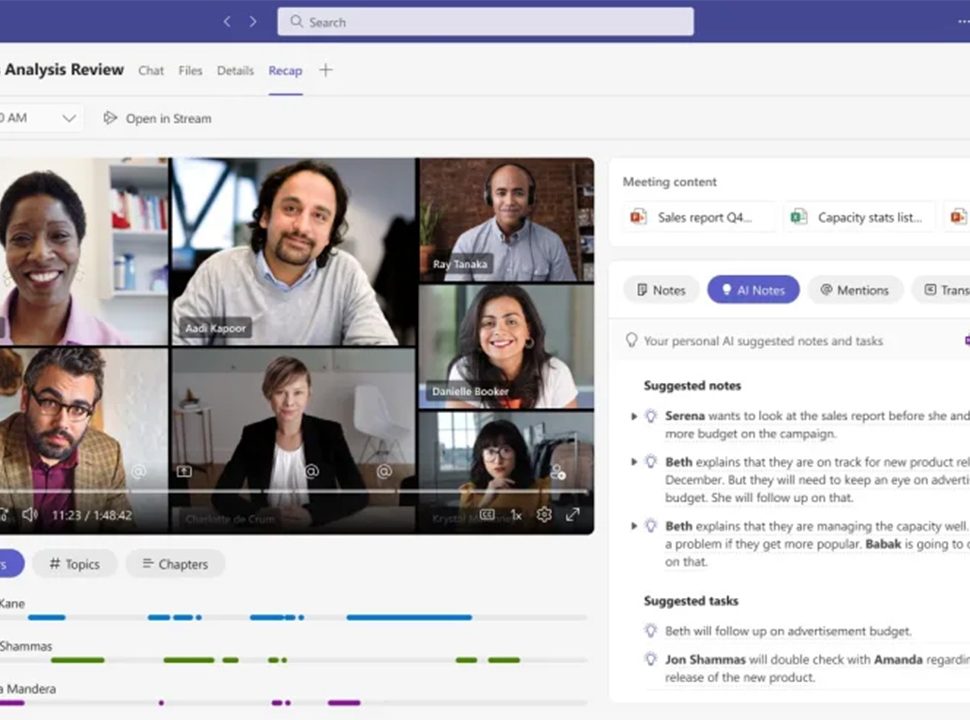Mute the recording with the speaker icon
970x720 pixels.
click(29, 515)
